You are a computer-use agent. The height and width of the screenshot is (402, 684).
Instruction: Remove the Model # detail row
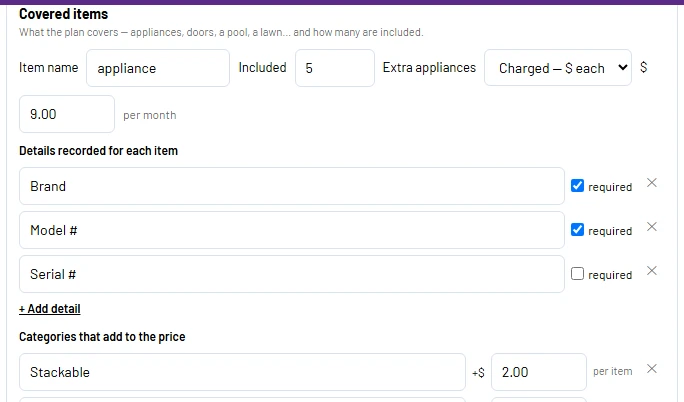pos(652,227)
